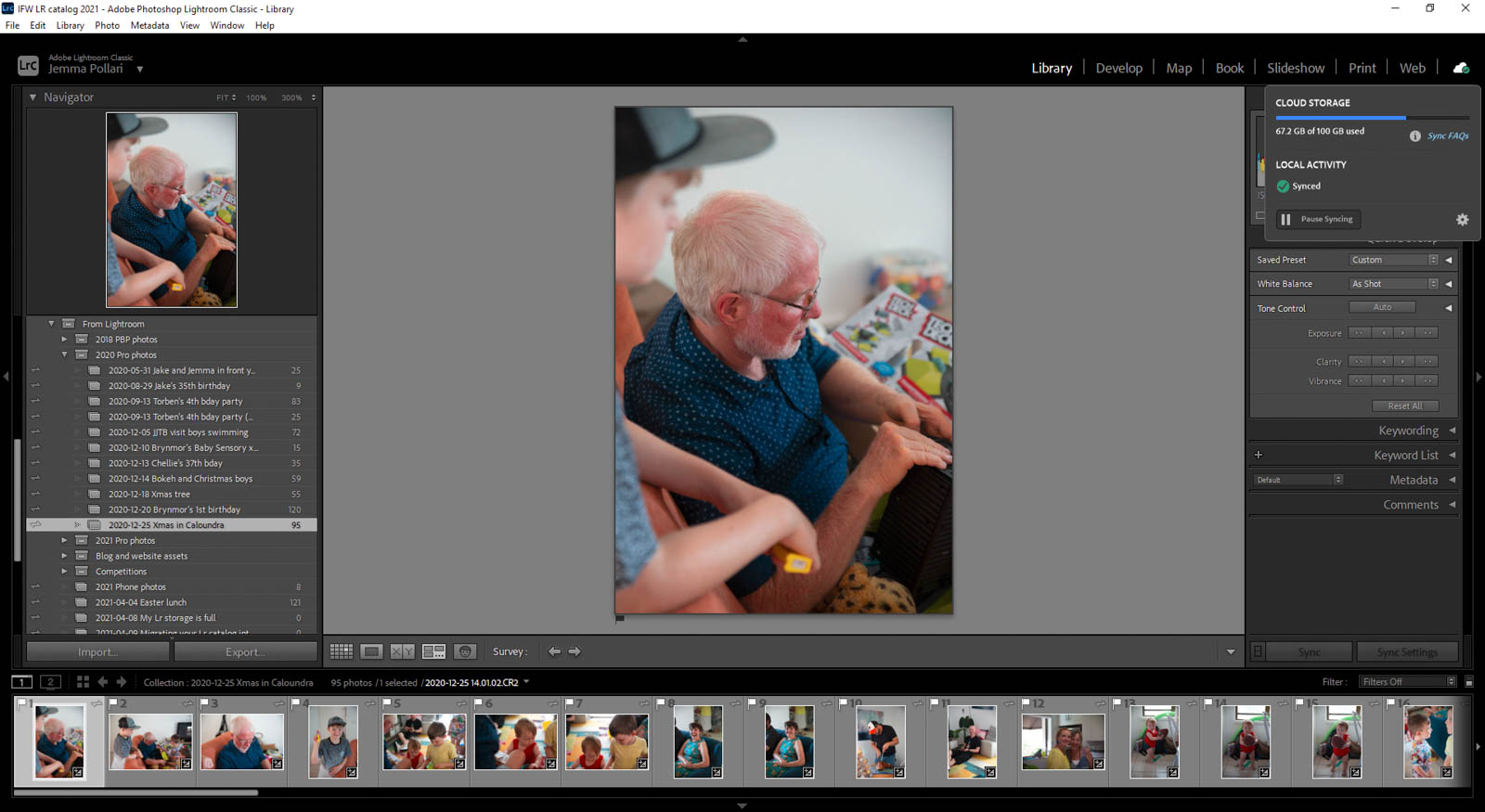Show second monitor window button
Viewport: 1485px width, 812px height.
click(x=50, y=682)
